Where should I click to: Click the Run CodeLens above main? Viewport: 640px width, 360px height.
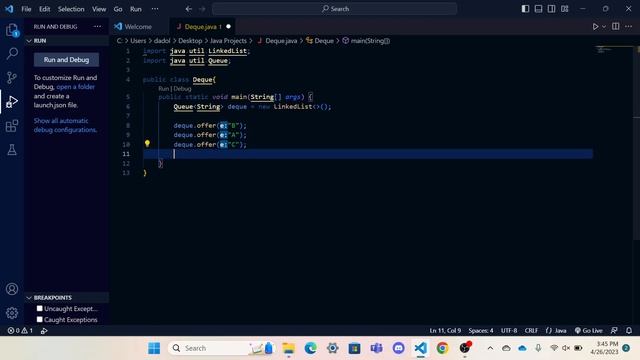pyautogui.click(x=163, y=89)
